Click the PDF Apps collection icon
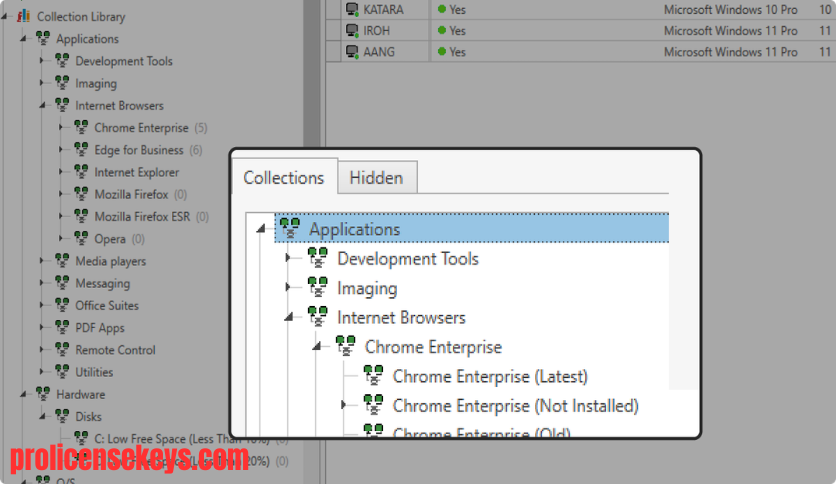 click(x=62, y=327)
